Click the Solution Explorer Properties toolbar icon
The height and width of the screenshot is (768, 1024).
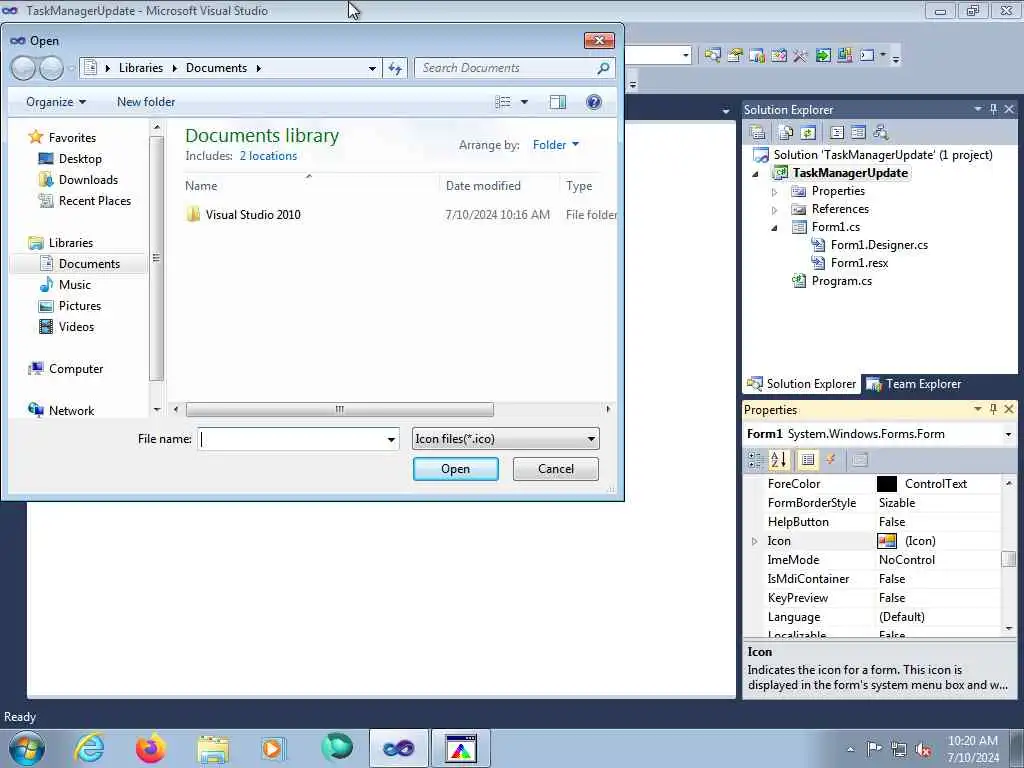coord(758,133)
